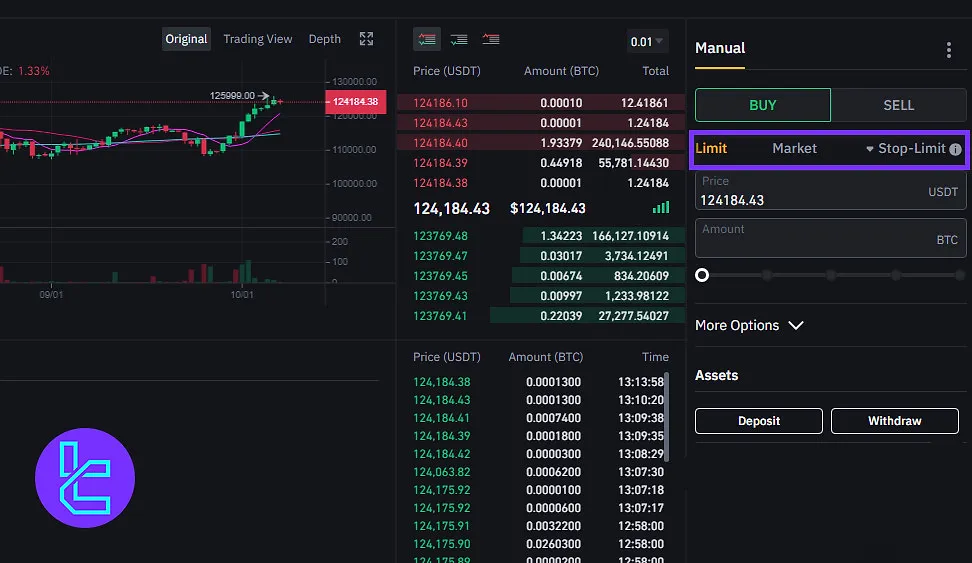Switch to Depth chart tab
The height and width of the screenshot is (563, 972).
click(325, 39)
